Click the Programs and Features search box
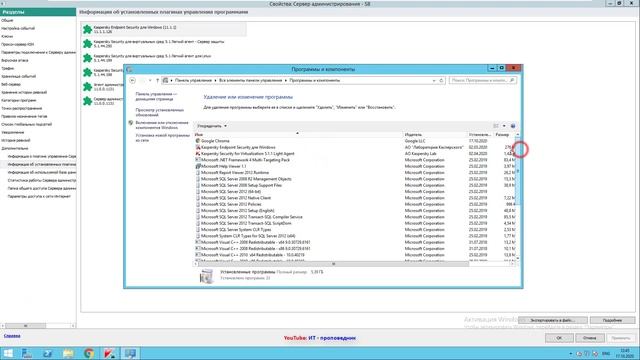This screenshot has height=360, width=640. pyautogui.click(x=483, y=80)
